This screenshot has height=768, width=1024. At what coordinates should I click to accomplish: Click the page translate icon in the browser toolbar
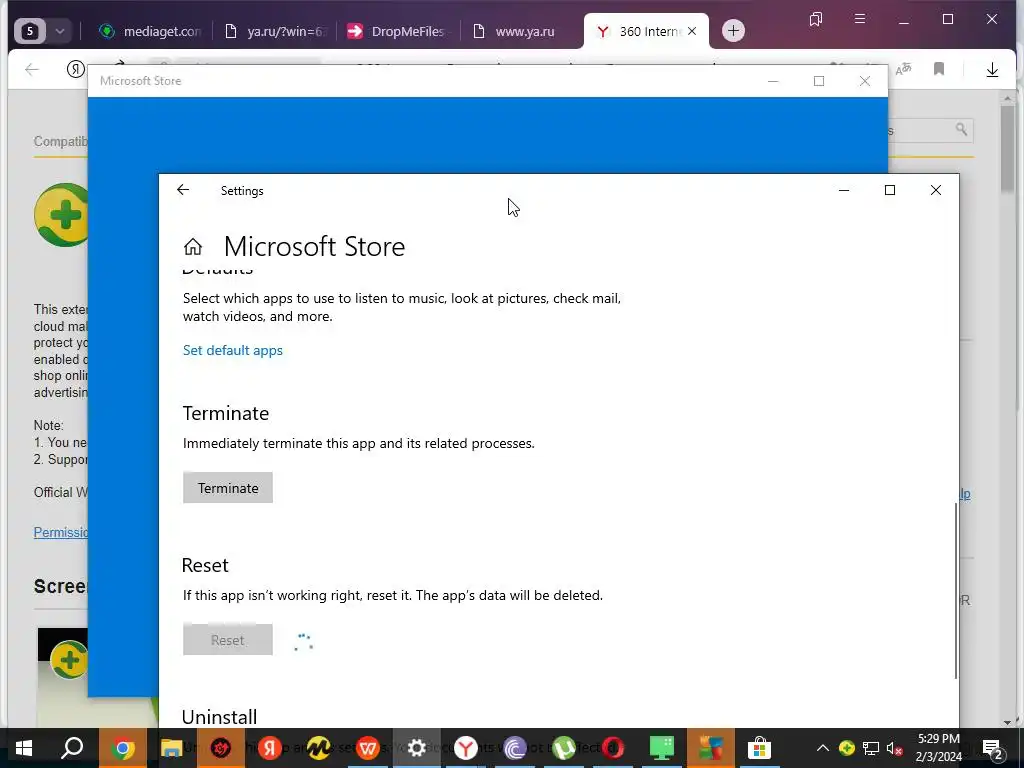(903, 69)
